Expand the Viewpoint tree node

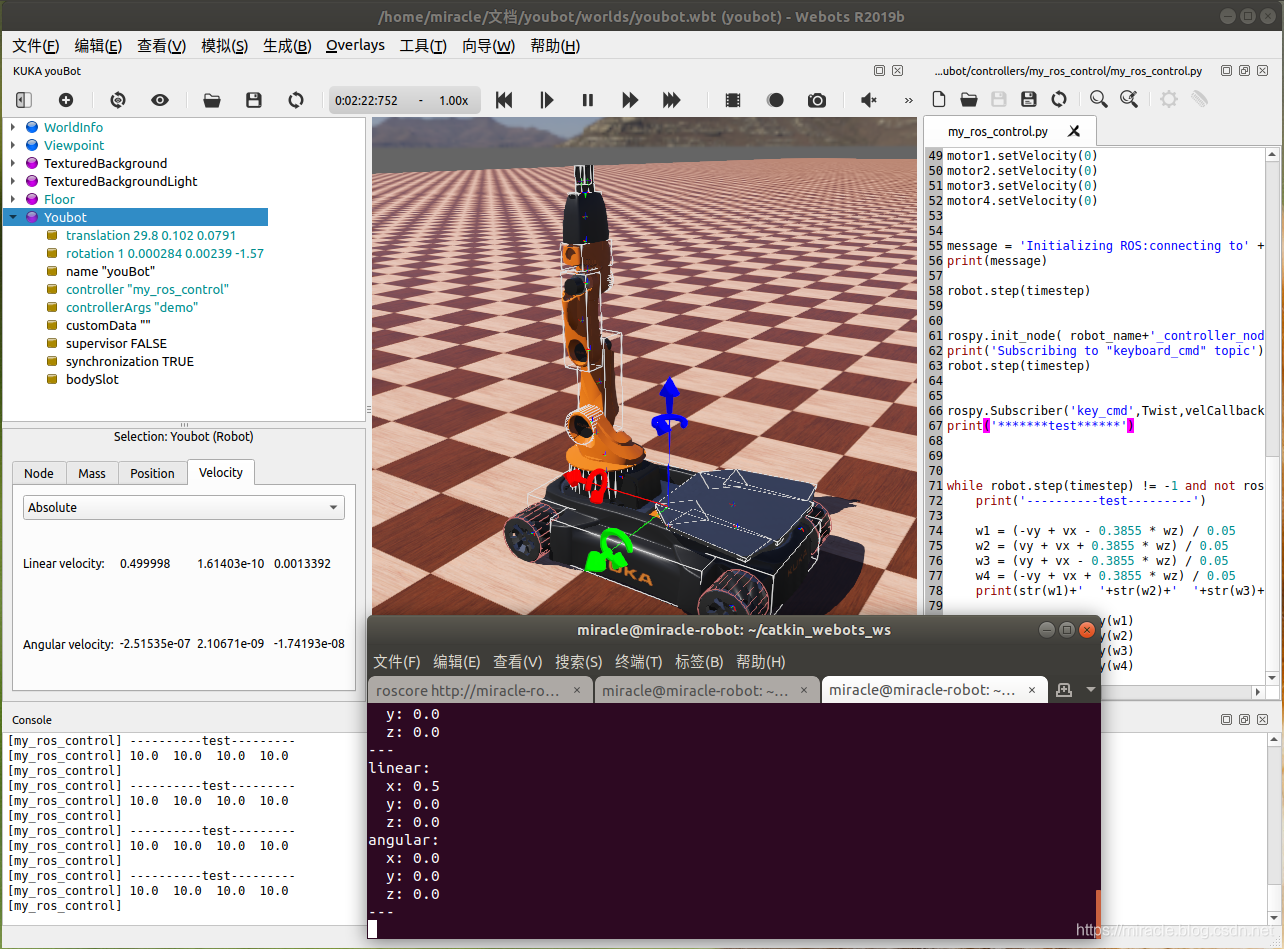[13, 145]
